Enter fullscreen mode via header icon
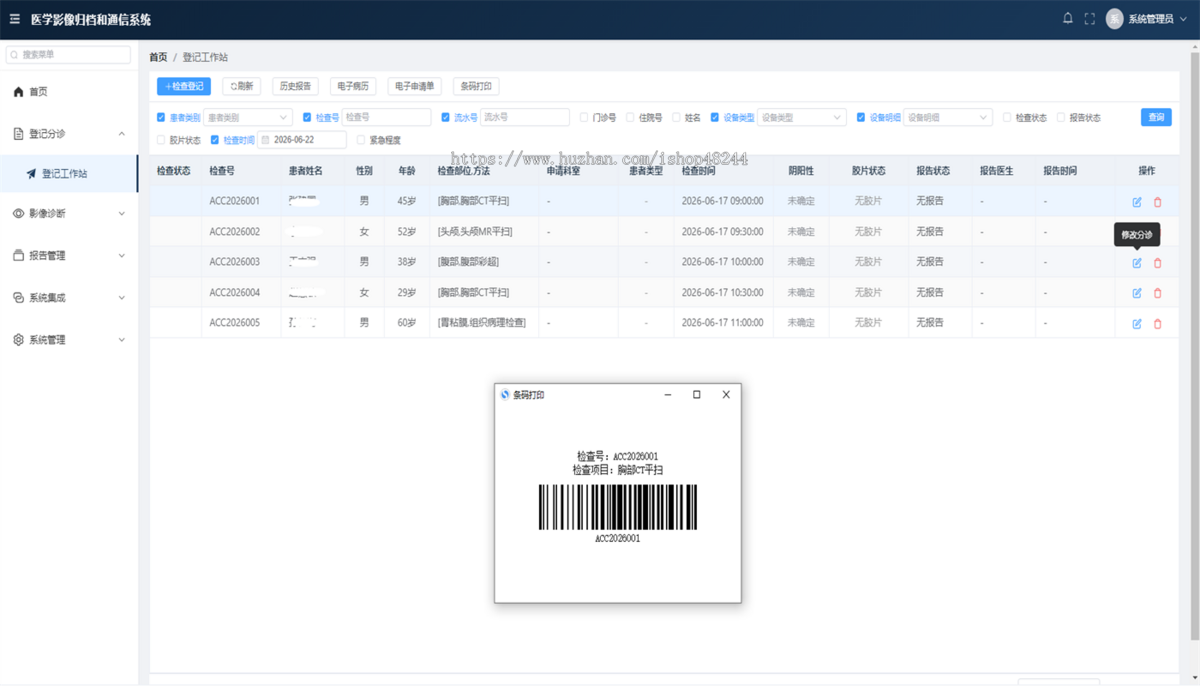The image size is (1200, 686). [x=1090, y=18]
